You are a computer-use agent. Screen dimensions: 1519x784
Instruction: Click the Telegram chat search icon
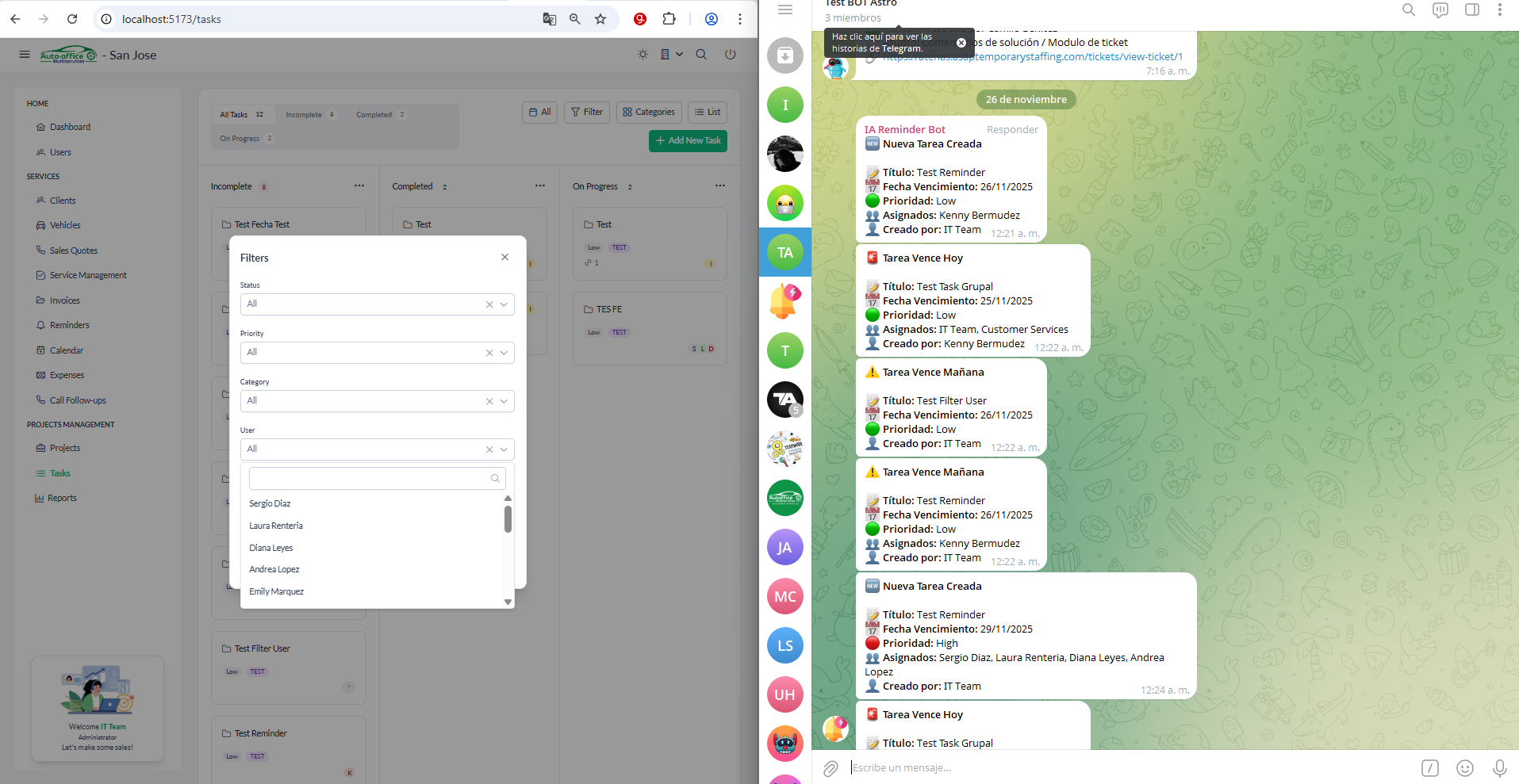point(1408,10)
